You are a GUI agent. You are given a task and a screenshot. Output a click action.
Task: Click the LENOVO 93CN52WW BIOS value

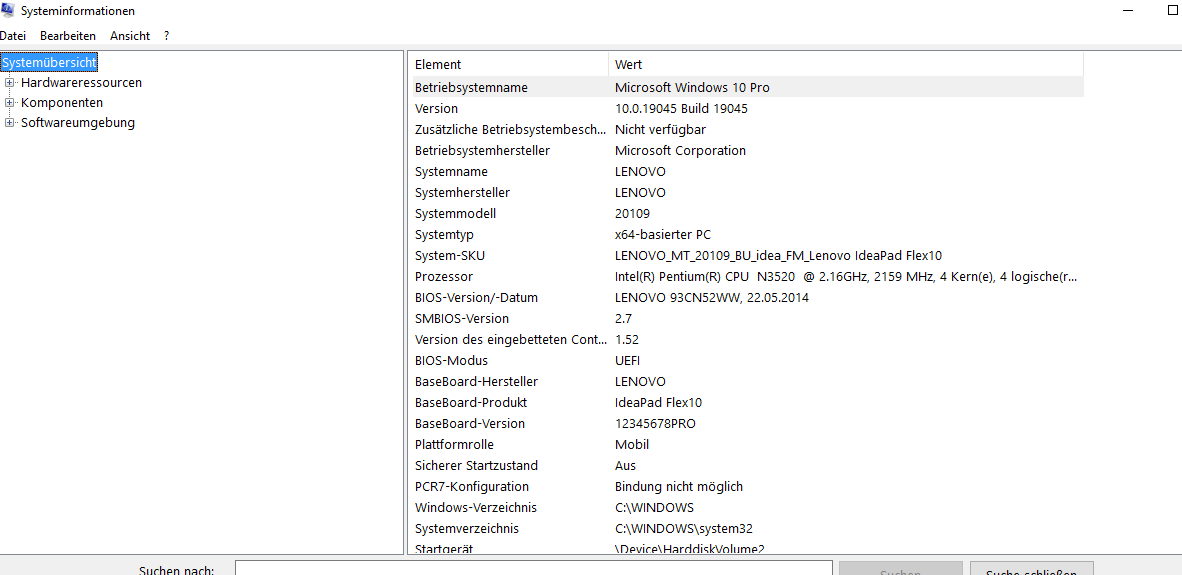coord(712,298)
